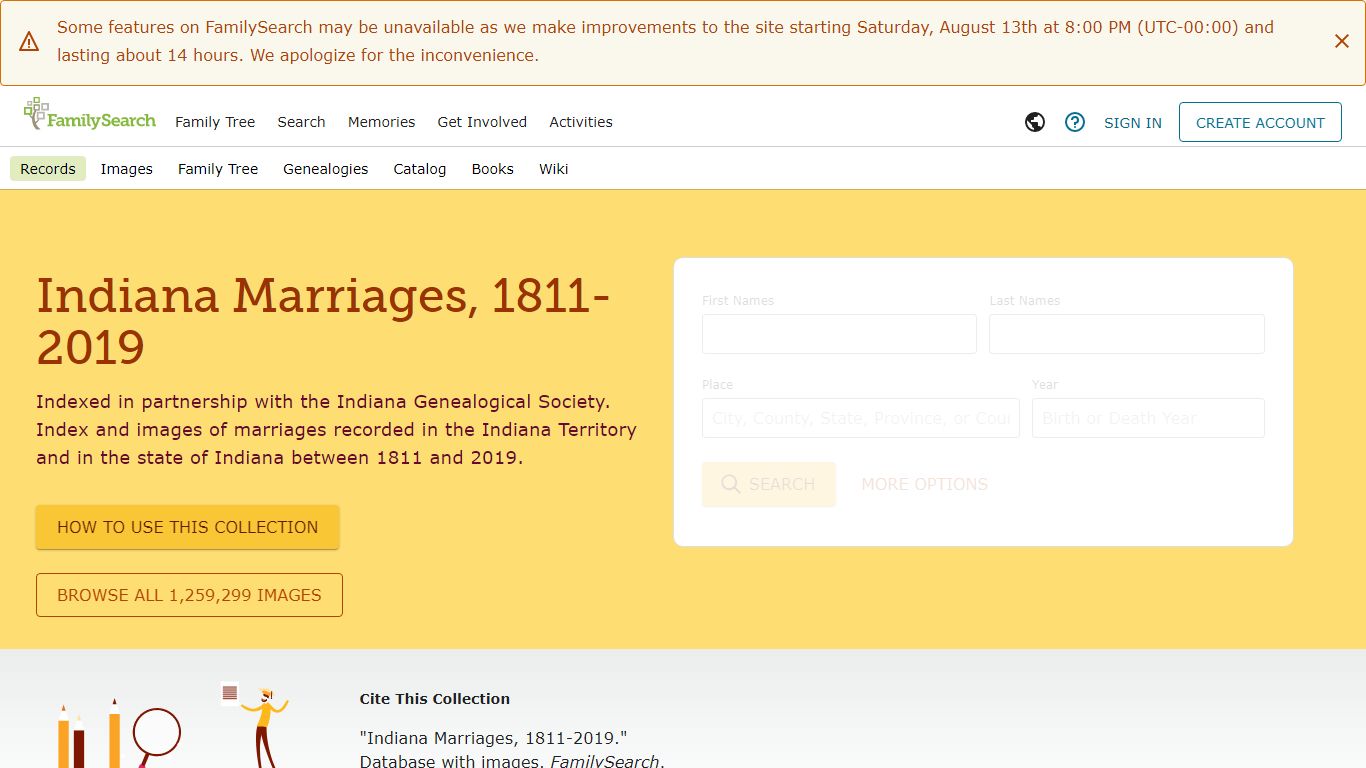Switch to the Family Tree sub-tab

point(218,169)
